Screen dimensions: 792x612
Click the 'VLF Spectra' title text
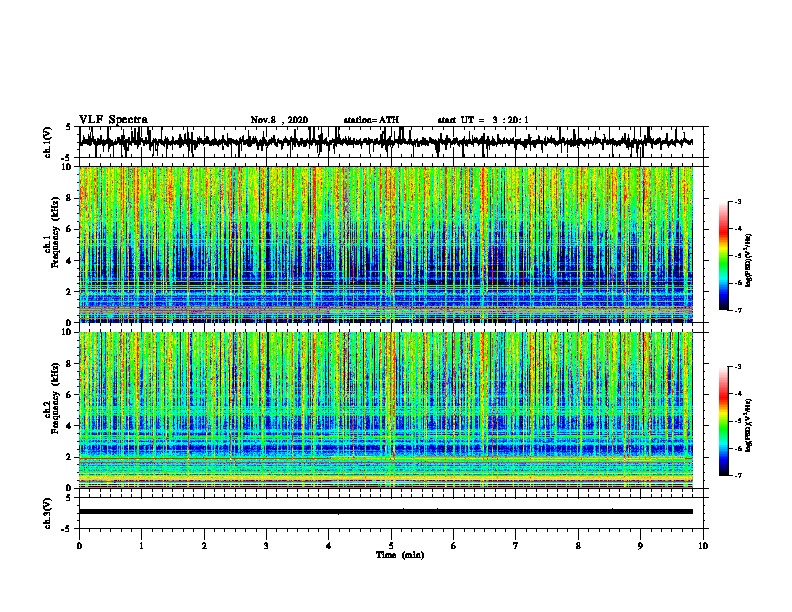(113, 120)
